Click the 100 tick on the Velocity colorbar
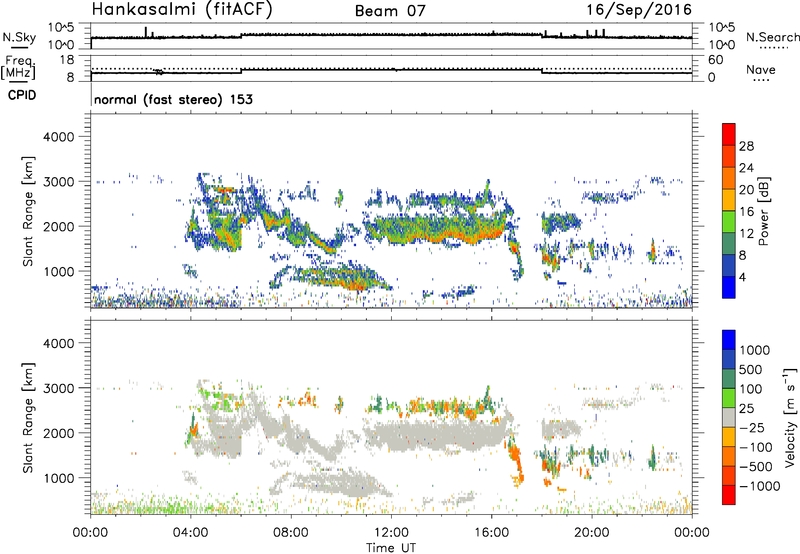The width and height of the screenshot is (800, 554). point(751,389)
